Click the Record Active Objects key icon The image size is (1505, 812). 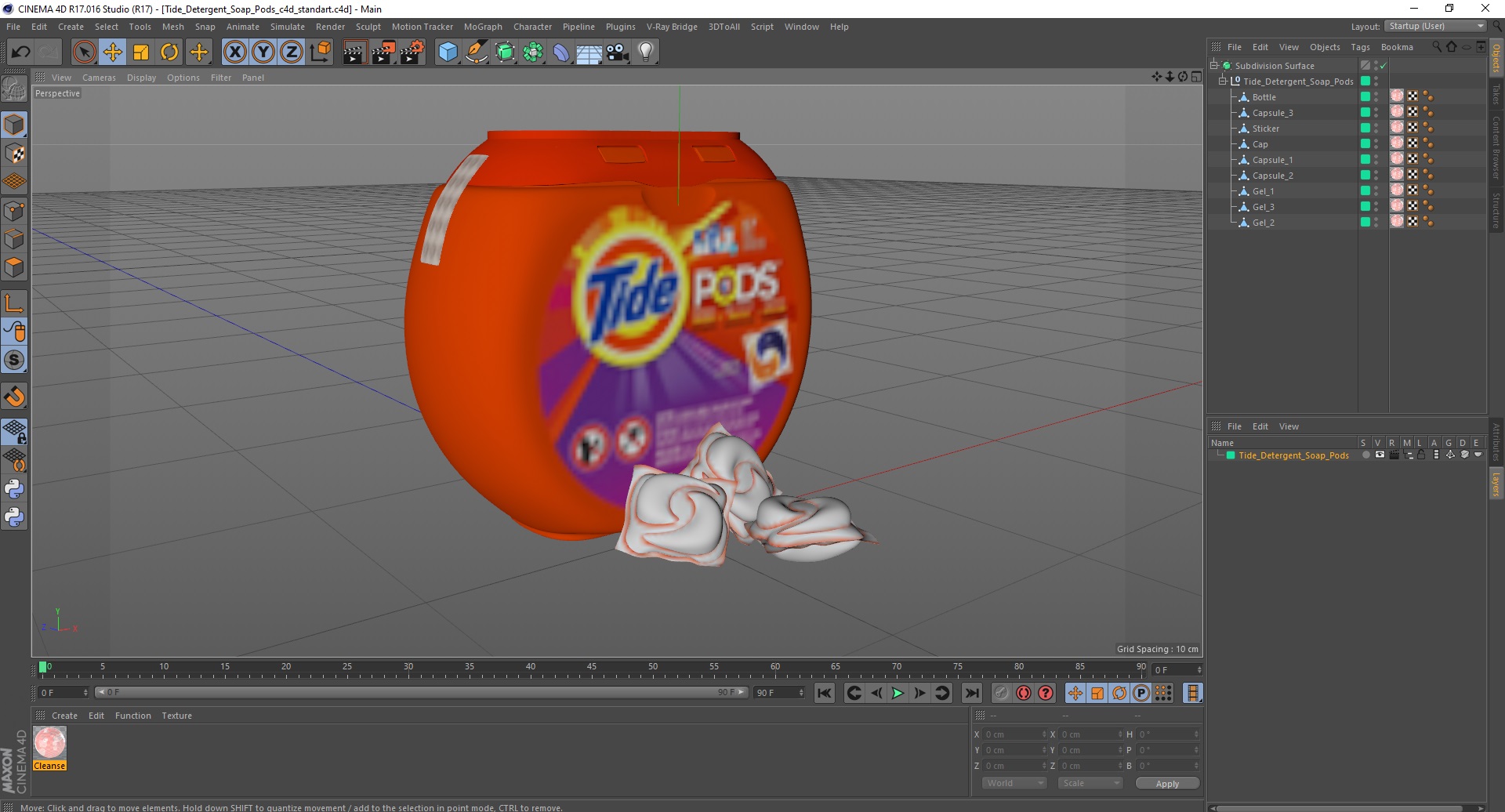pos(1002,693)
